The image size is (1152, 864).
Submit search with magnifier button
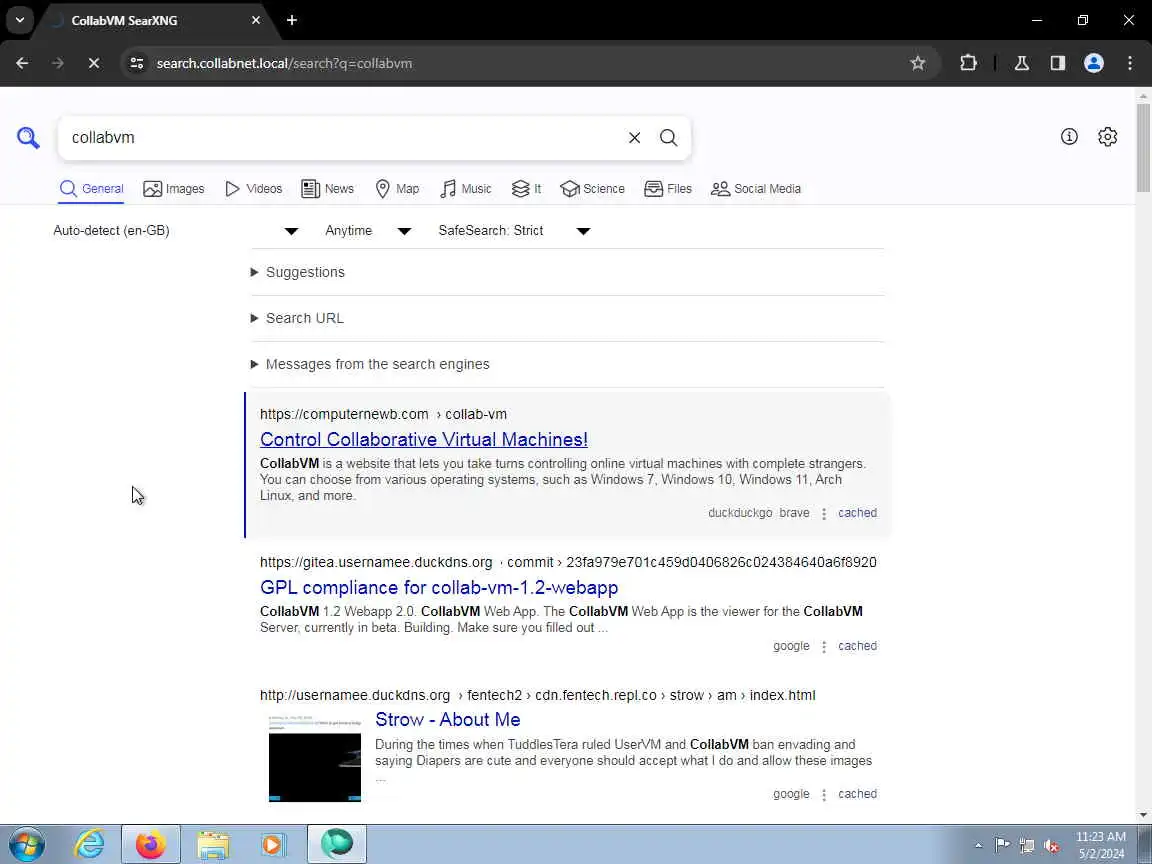668,137
